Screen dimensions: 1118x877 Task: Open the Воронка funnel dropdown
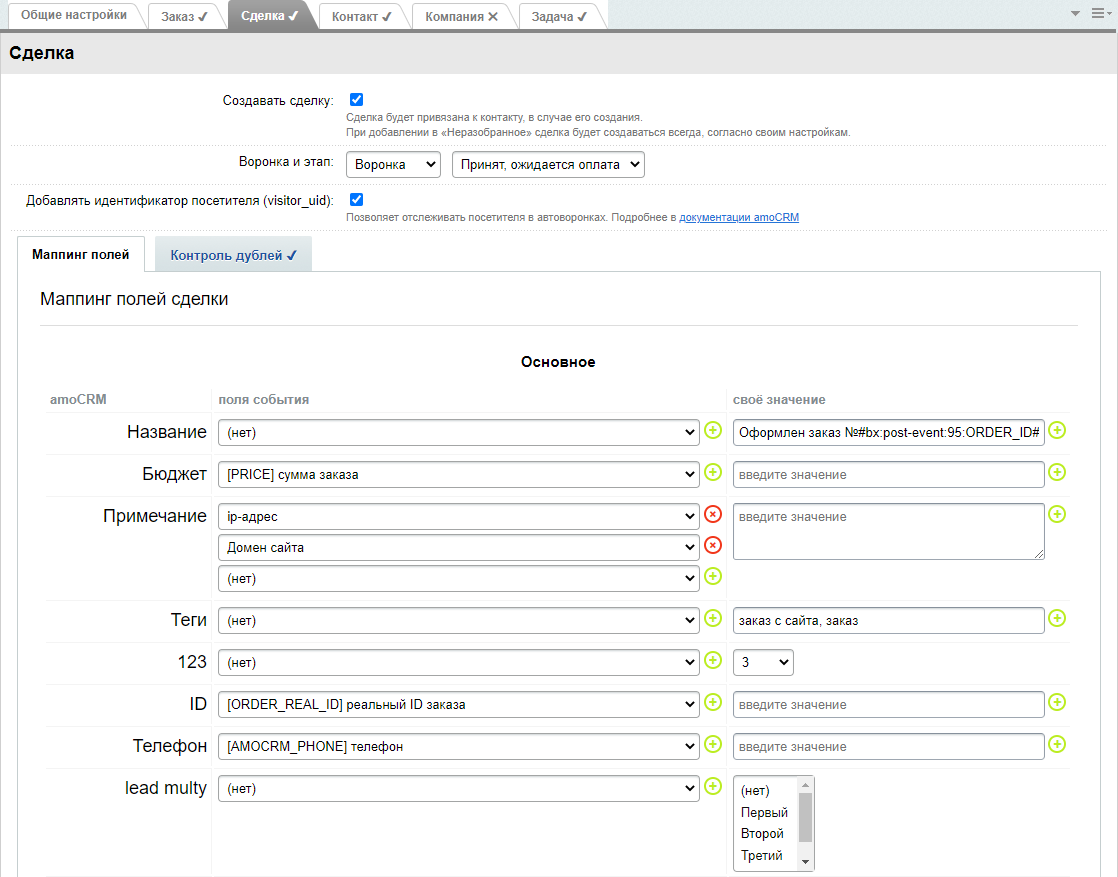point(393,165)
